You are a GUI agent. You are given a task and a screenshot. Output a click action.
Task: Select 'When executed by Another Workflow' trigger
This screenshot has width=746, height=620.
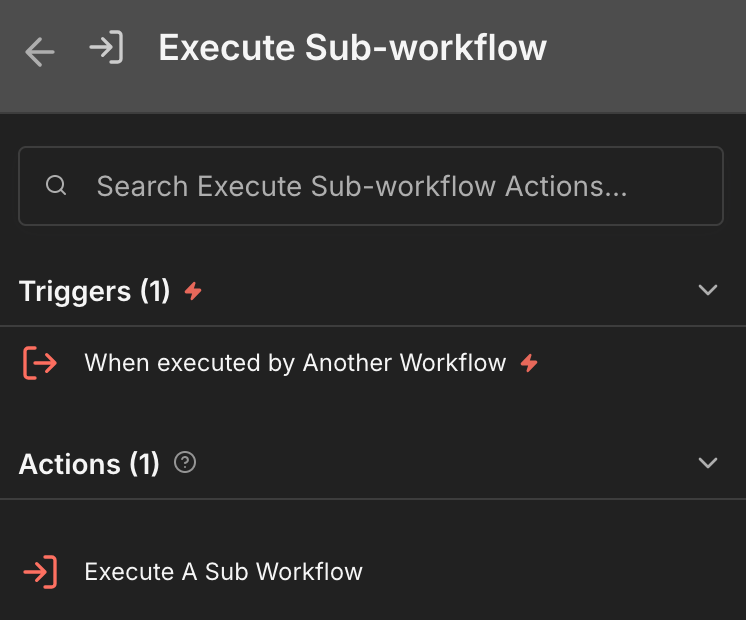[x=295, y=363]
